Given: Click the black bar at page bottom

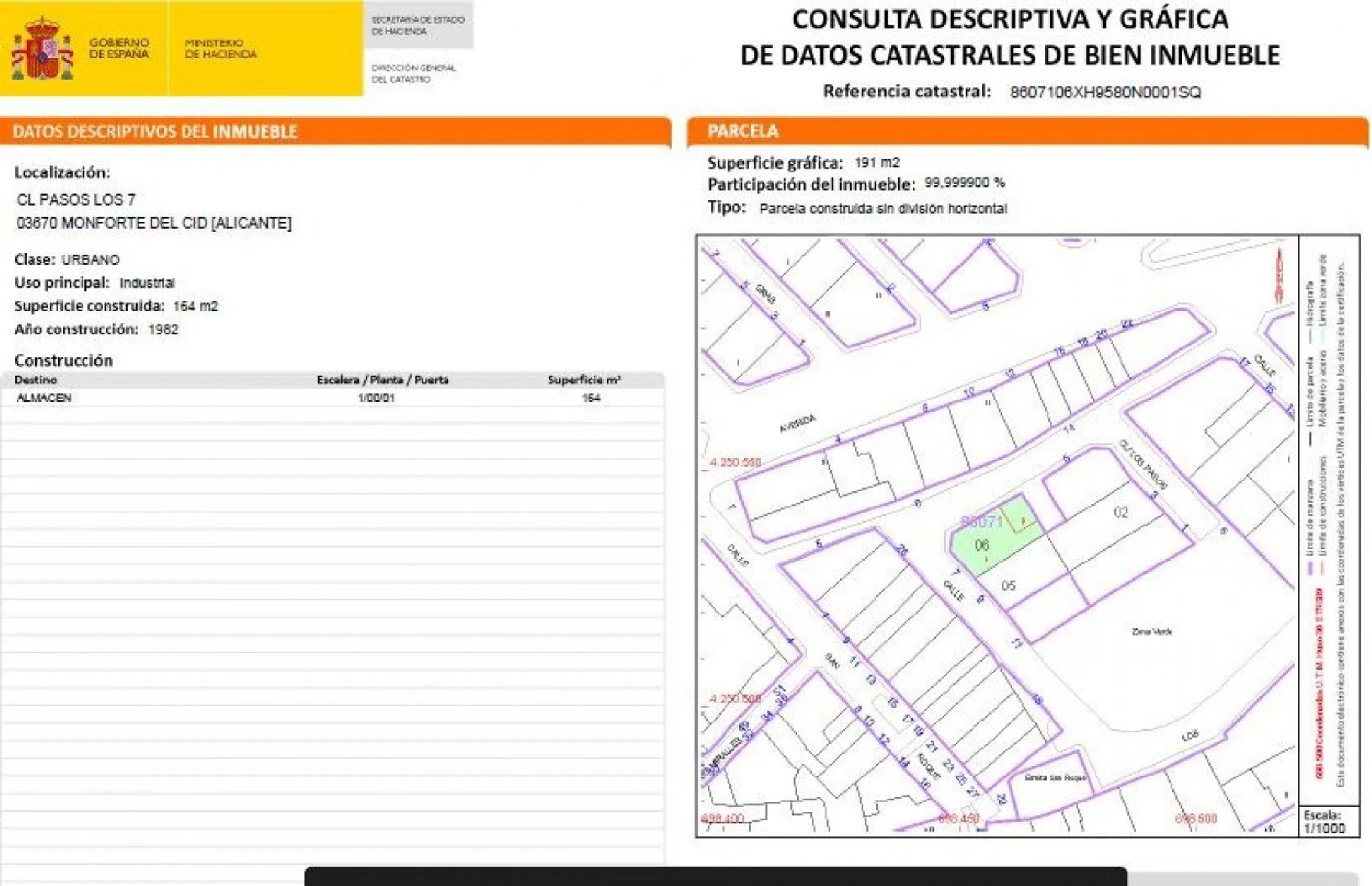Looking at the screenshot, I should point(715,877).
